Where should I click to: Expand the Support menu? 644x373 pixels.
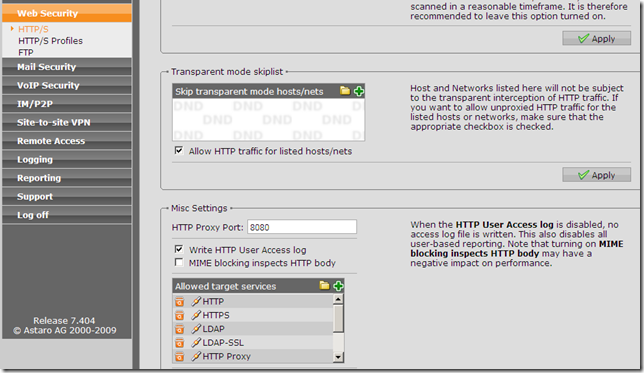pos(67,196)
